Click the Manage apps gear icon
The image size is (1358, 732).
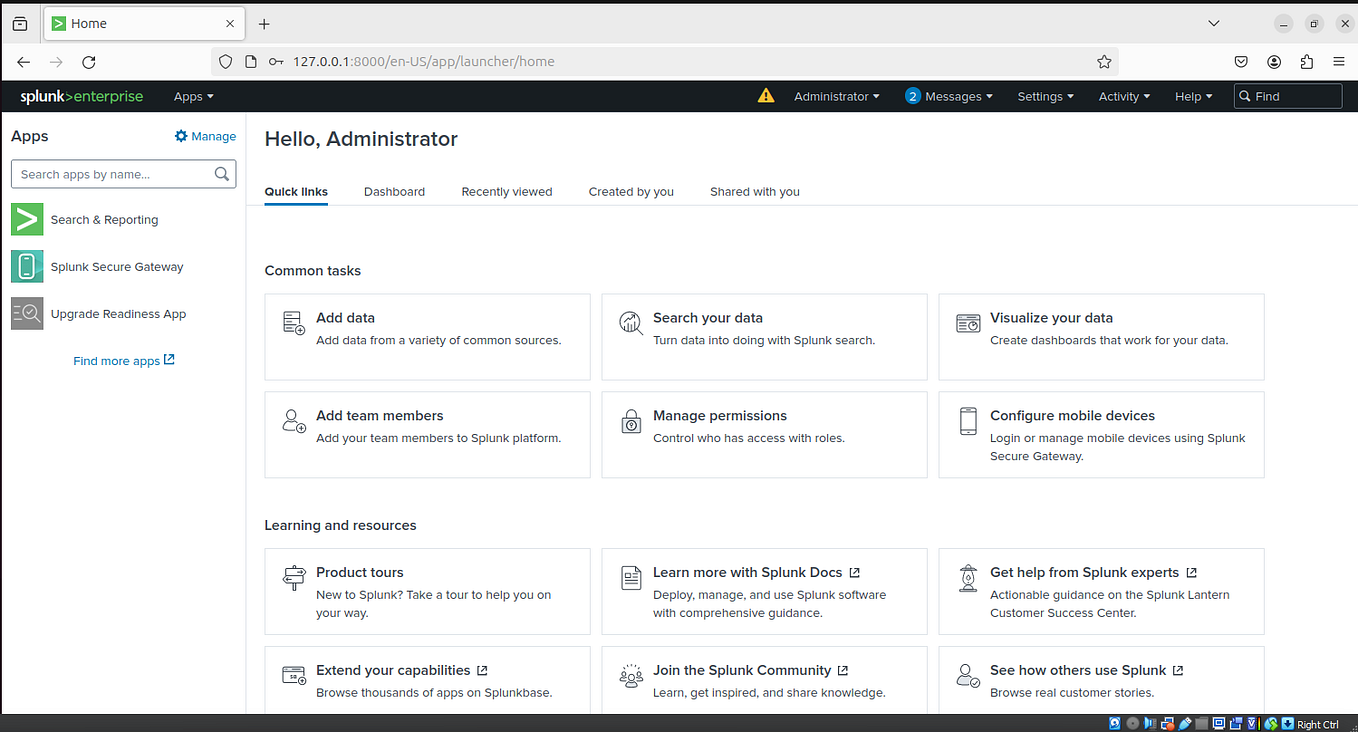pyautogui.click(x=181, y=136)
